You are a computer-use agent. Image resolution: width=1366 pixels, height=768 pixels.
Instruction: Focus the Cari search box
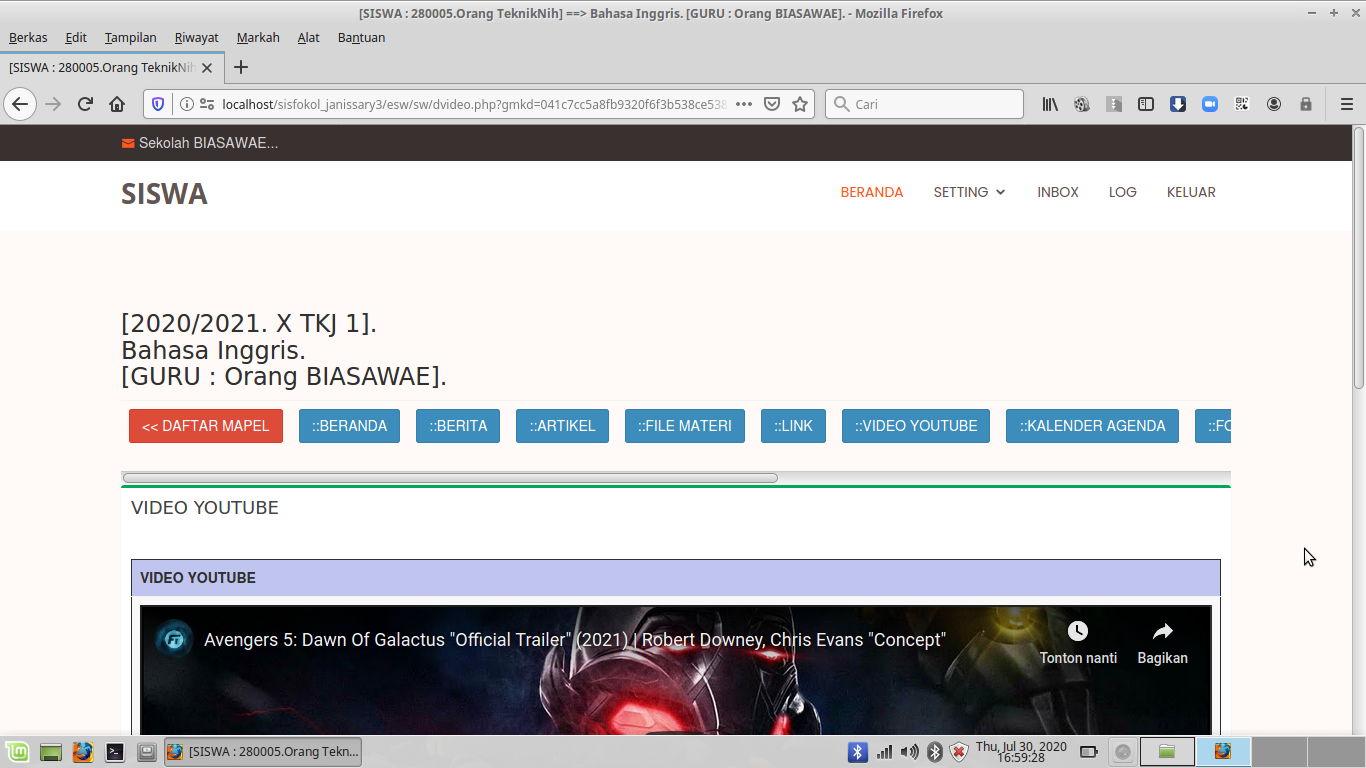924,104
